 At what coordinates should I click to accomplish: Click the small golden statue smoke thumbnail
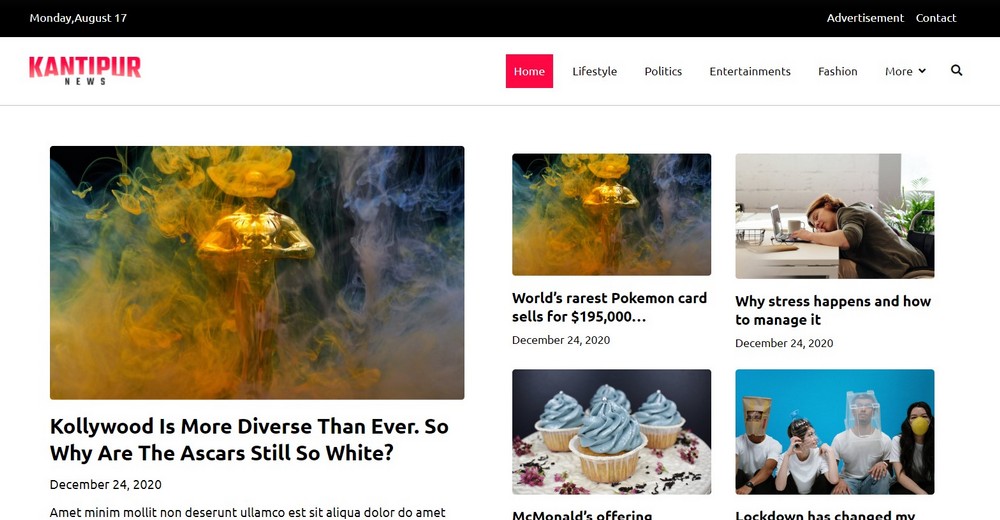click(611, 214)
